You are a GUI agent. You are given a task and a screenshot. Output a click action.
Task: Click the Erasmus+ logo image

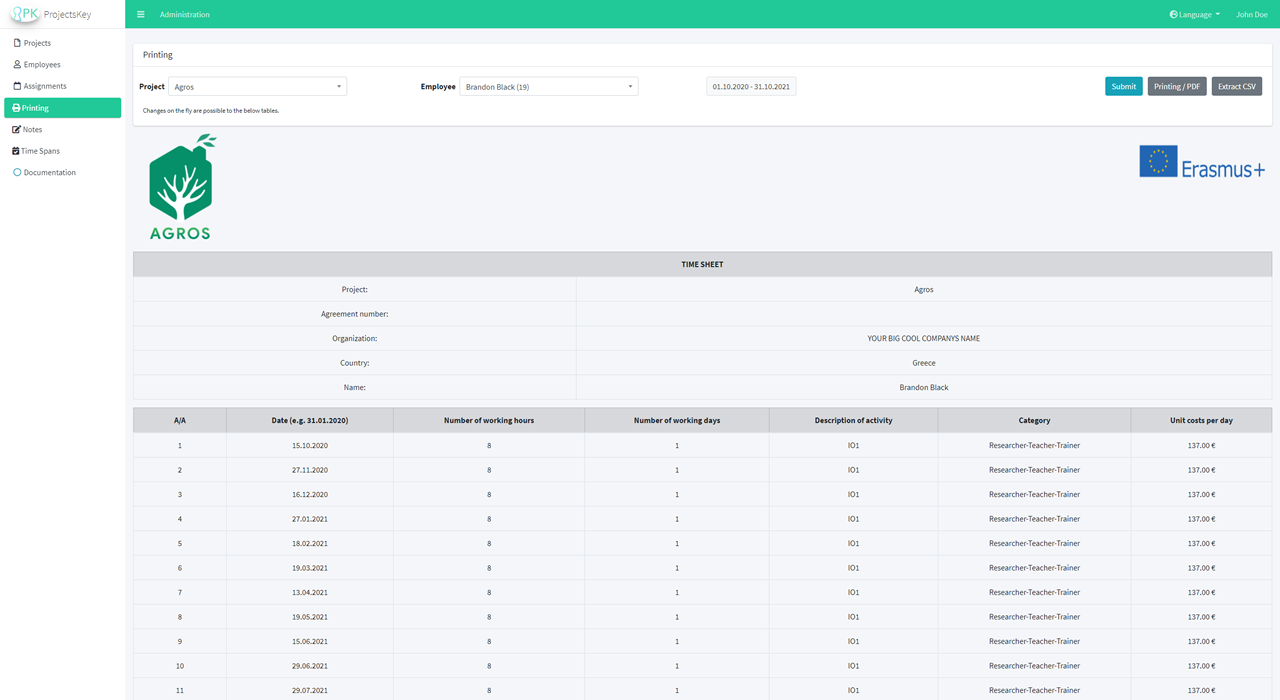click(1201, 162)
